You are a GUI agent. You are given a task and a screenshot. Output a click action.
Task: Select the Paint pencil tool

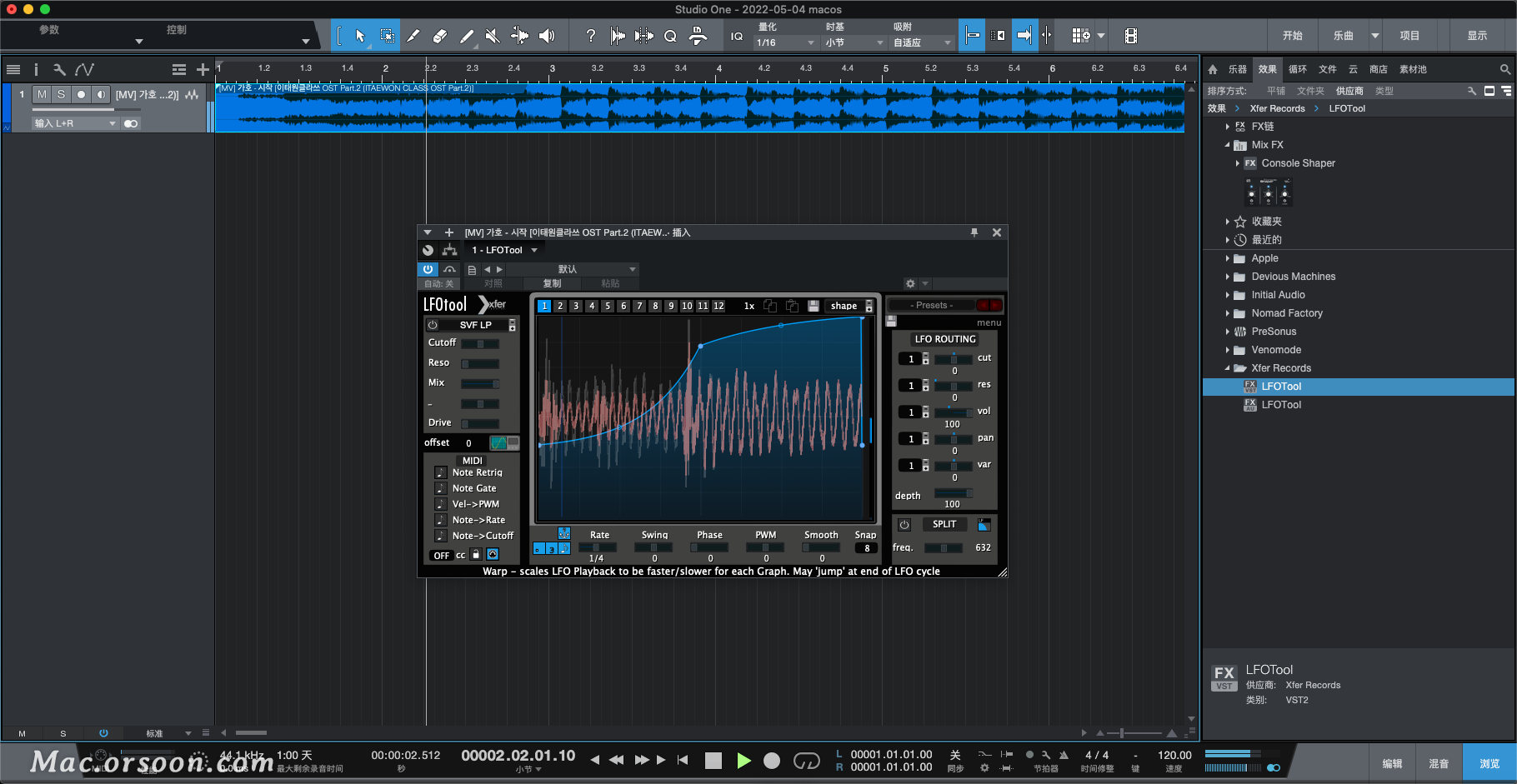(x=467, y=36)
